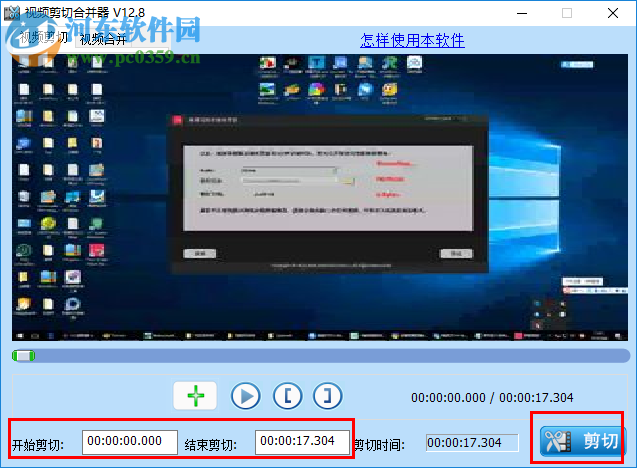Click the green plus add video button
Image resolution: width=637 pixels, height=468 pixels.
point(195,395)
